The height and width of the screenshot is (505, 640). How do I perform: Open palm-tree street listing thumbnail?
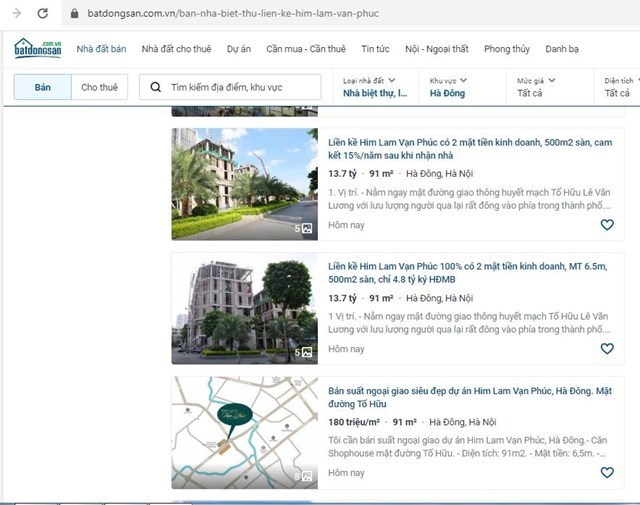point(244,184)
